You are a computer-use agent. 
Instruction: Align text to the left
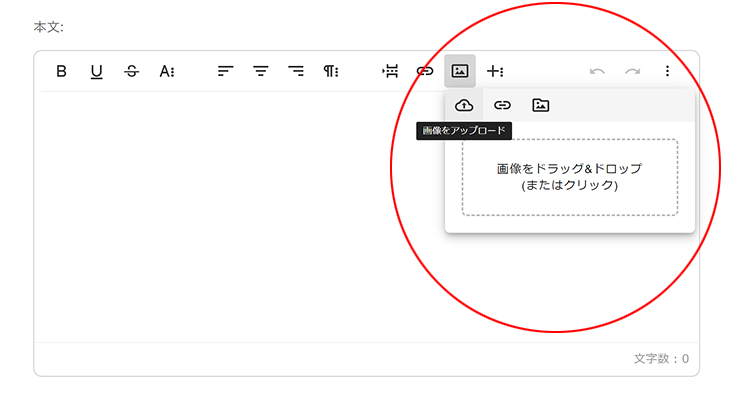225,71
